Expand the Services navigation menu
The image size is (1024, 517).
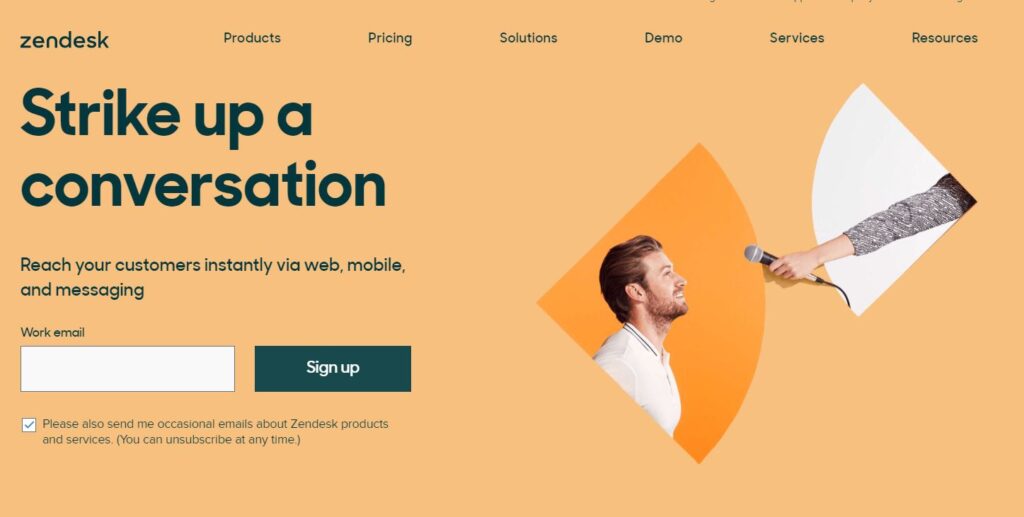coord(797,38)
